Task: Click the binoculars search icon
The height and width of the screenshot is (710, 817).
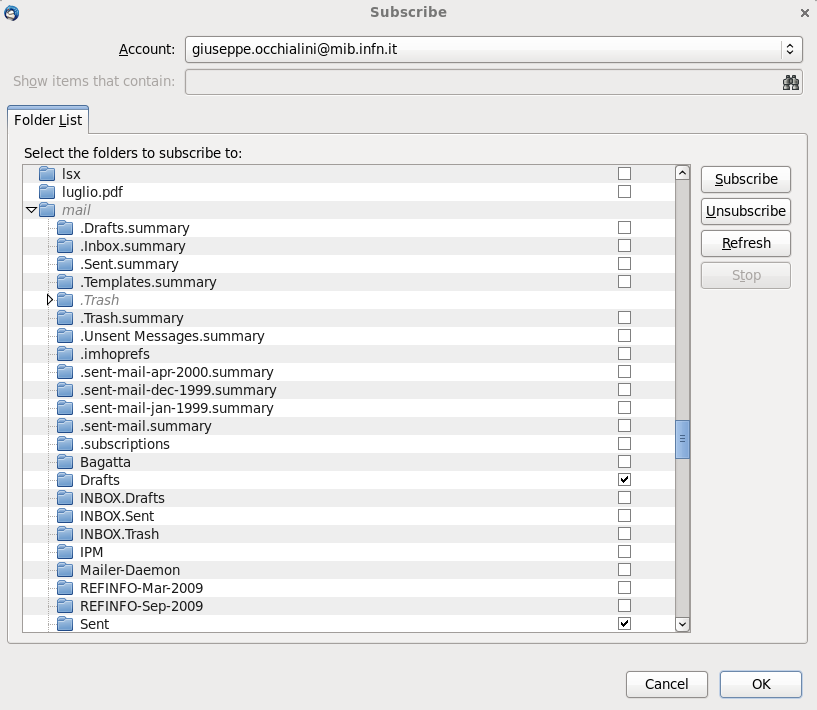Action: coord(790,82)
